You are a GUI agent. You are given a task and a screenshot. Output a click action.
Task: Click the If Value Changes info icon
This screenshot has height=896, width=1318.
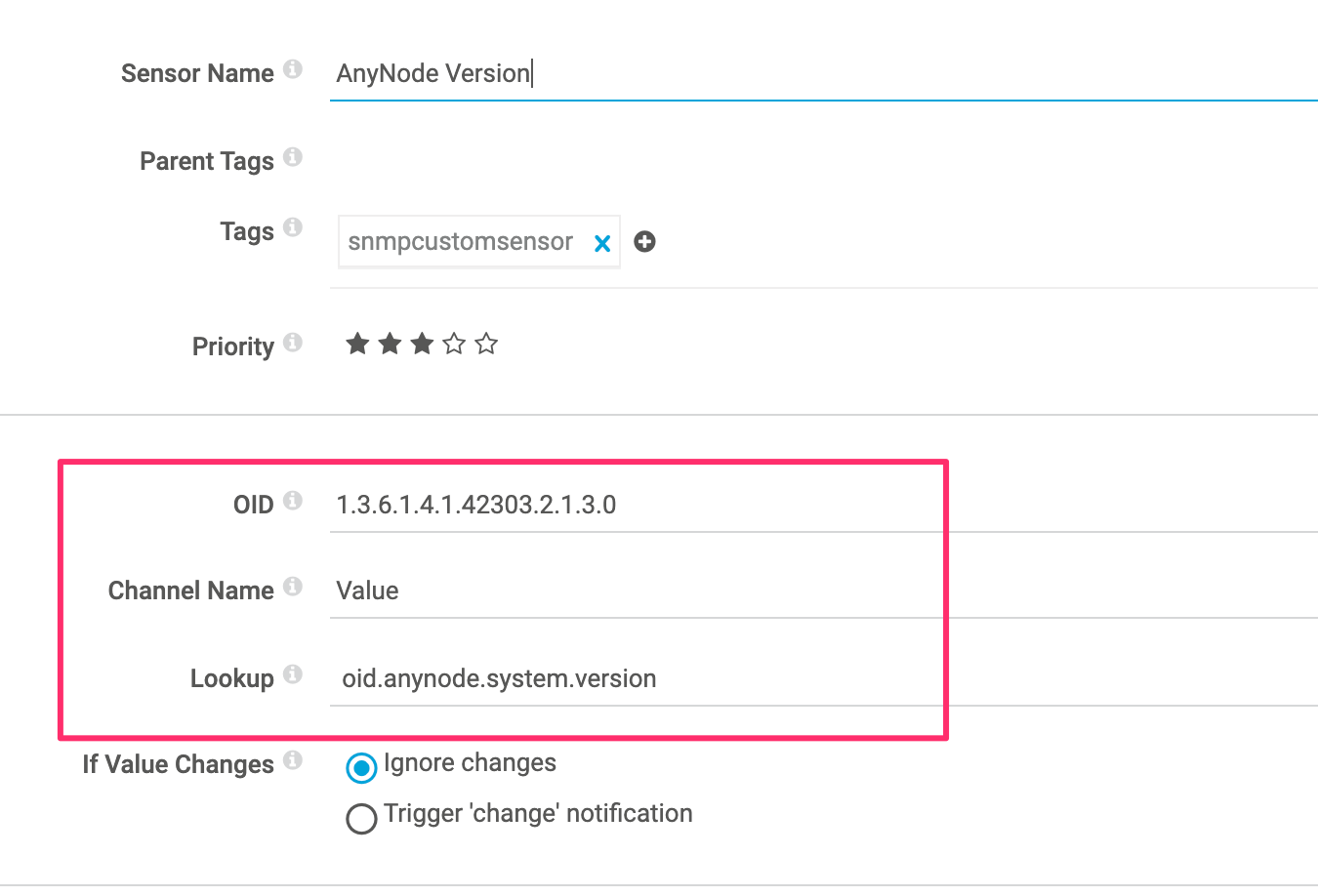click(293, 760)
